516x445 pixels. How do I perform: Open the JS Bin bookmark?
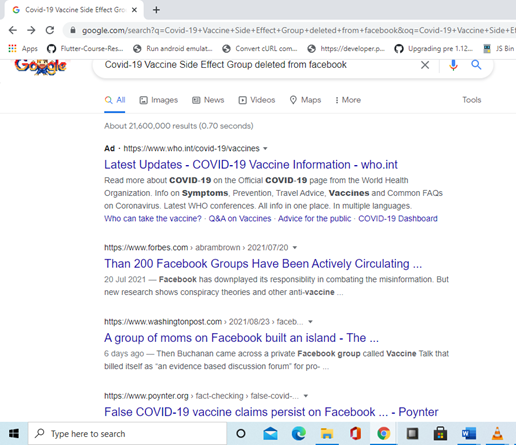499,49
